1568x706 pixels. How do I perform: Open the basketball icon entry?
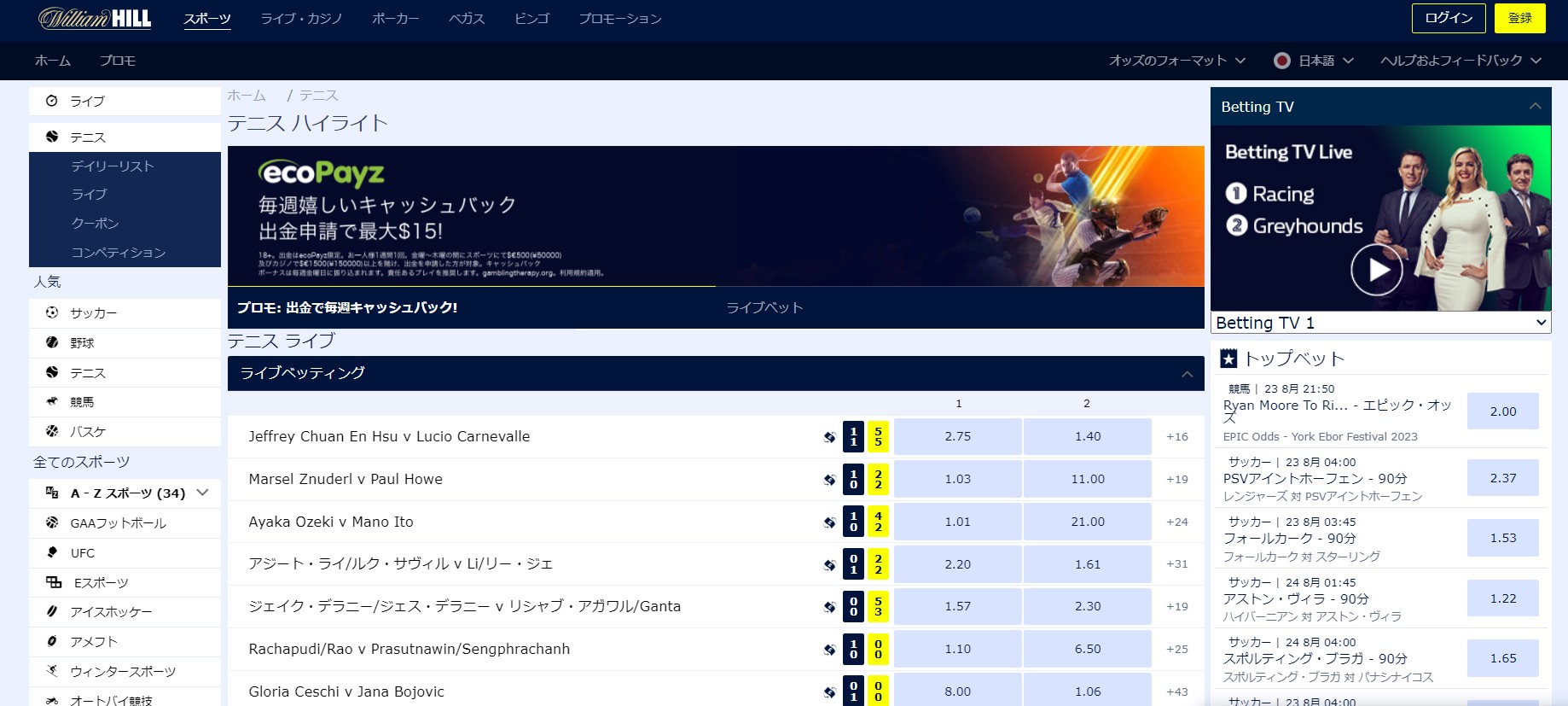[52, 431]
